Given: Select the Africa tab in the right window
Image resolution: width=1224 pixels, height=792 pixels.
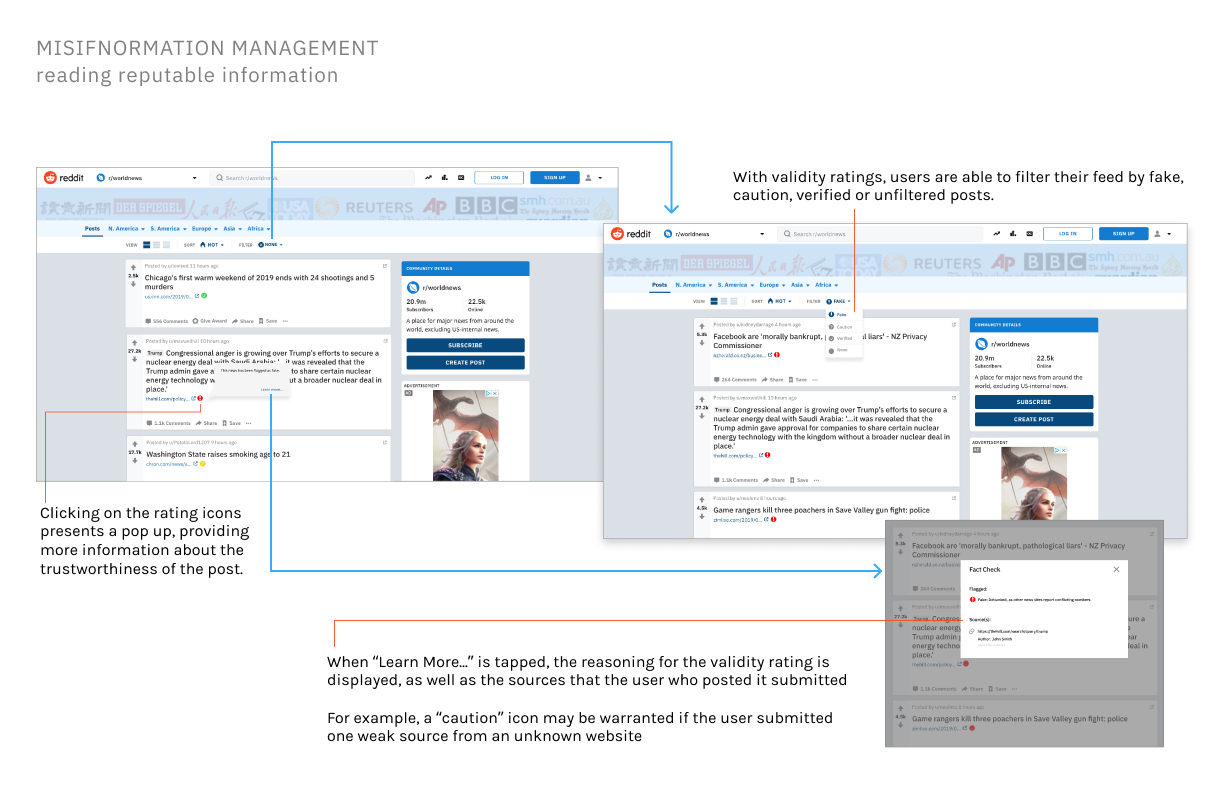Looking at the screenshot, I should click(x=825, y=285).
